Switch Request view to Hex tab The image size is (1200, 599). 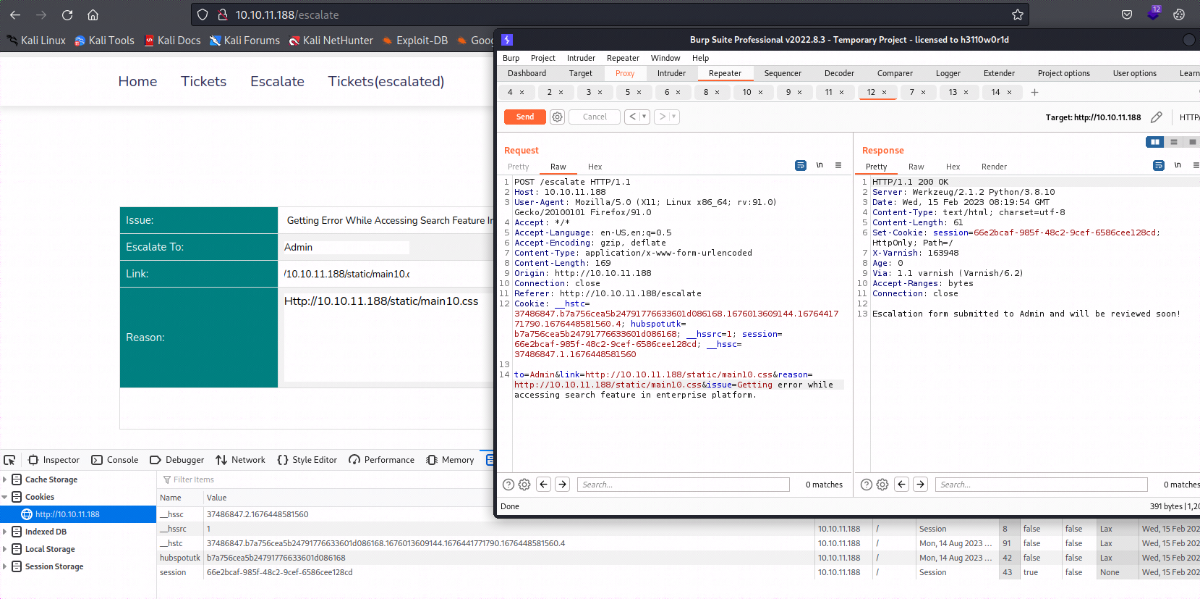(x=595, y=167)
